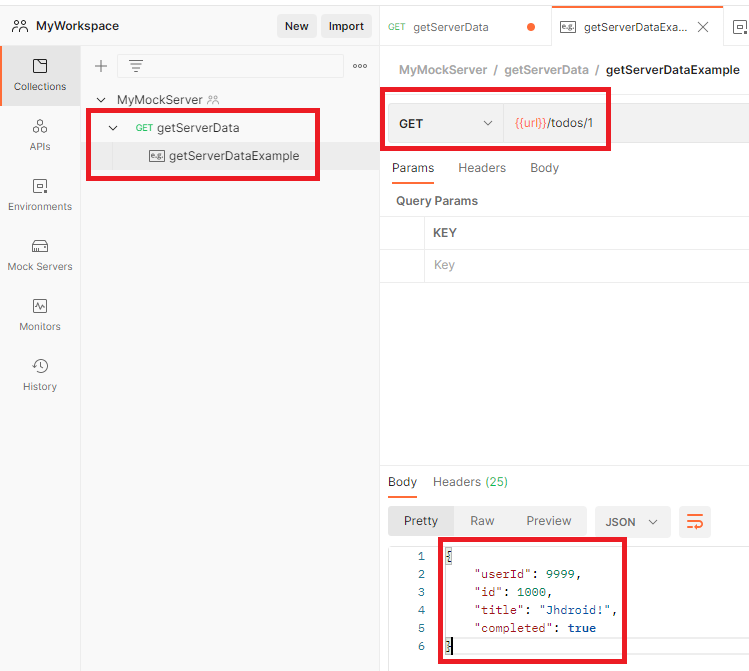
Task: Click the Key input field under Query Params
Action: click(587, 265)
